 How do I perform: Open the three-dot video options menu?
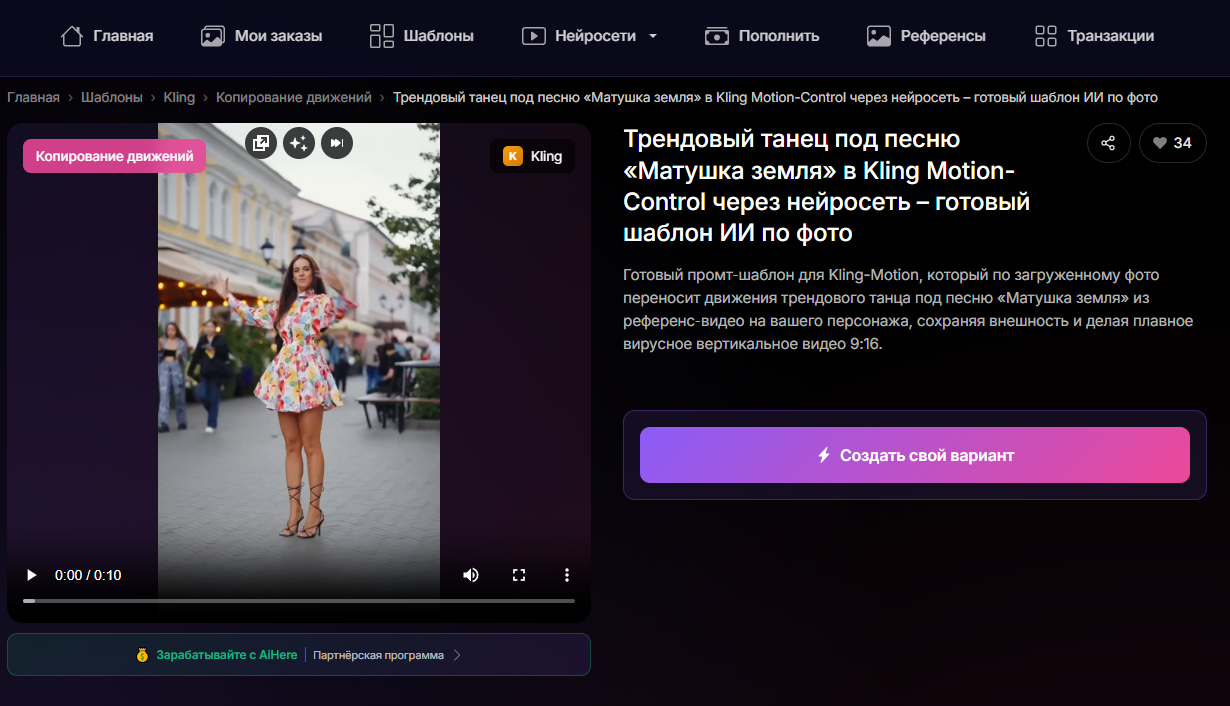pos(567,575)
